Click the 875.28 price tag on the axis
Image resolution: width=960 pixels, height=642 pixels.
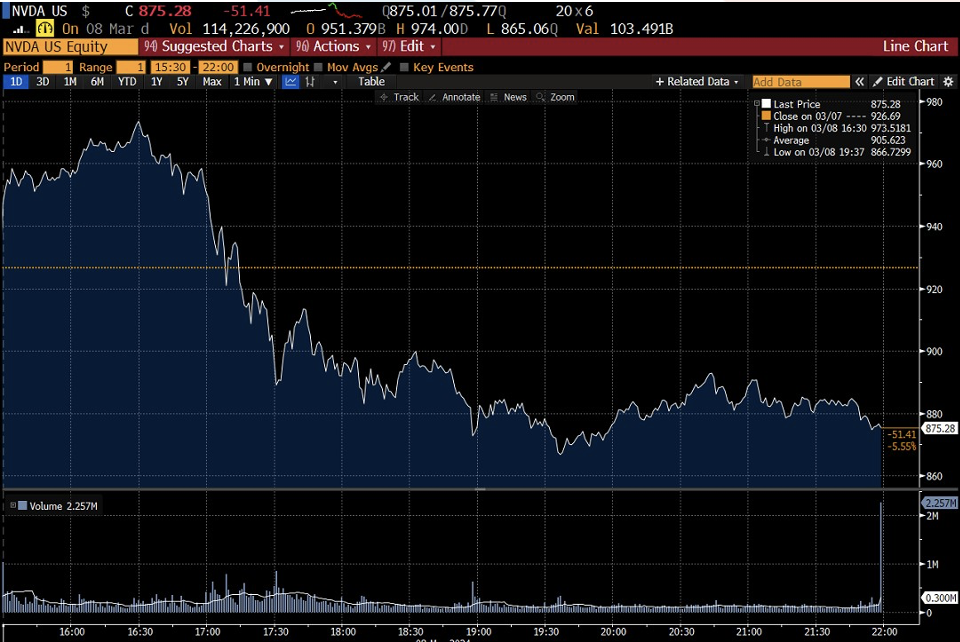tap(939, 428)
